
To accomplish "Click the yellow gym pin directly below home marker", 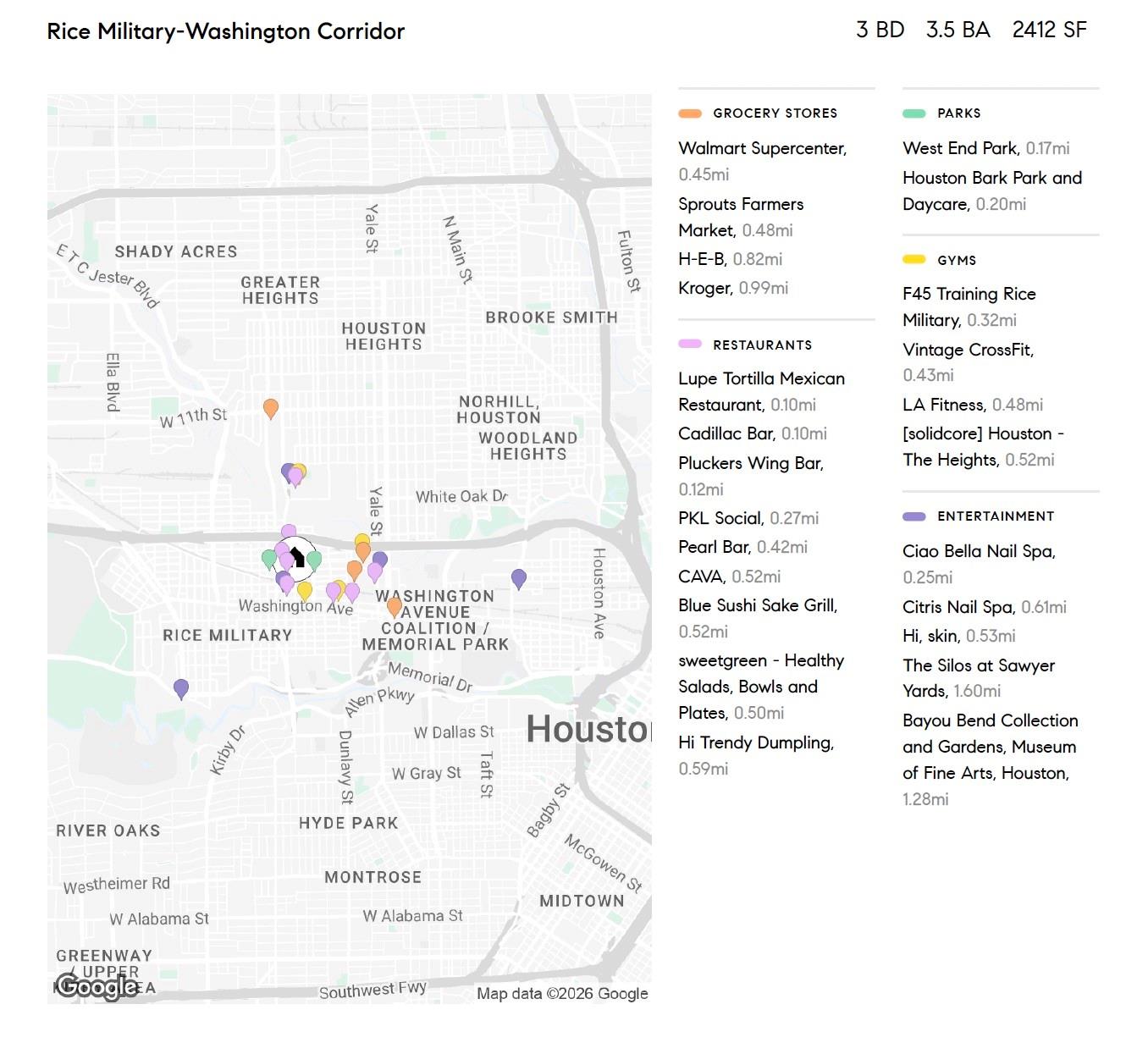I will [305, 591].
